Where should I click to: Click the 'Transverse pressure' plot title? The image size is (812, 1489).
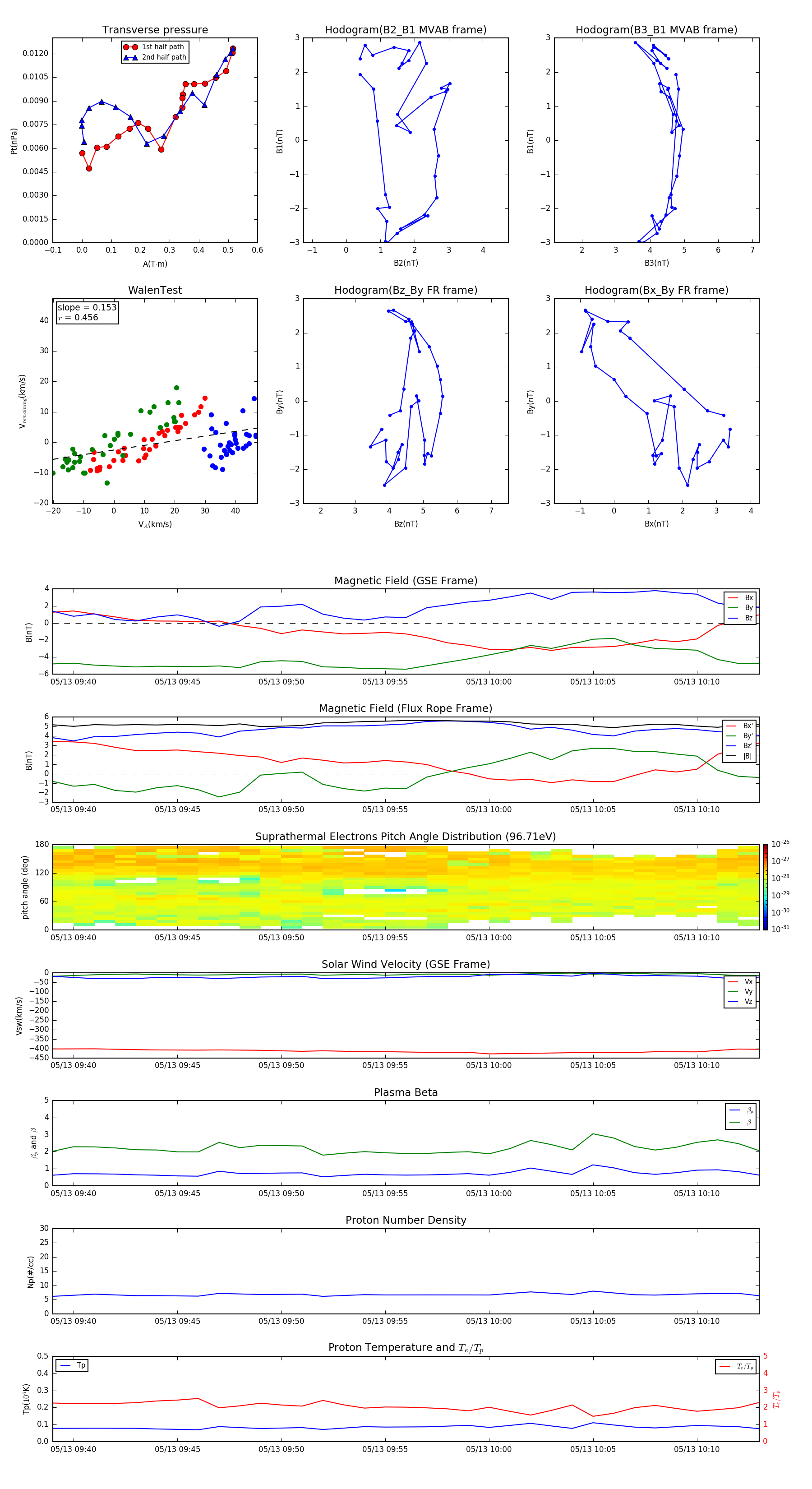[155, 30]
